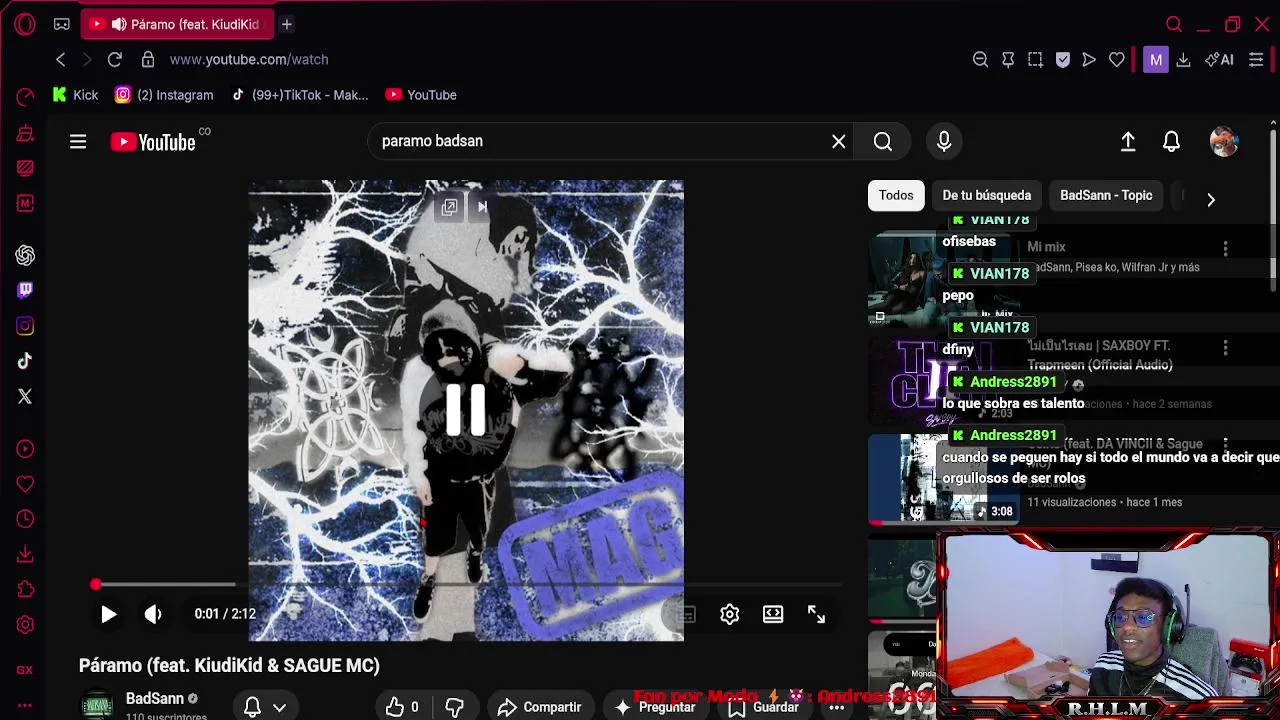1280x720 pixels.
Task: Click the zoom-out magnifier in address bar
Action: (x=980, y=60)
